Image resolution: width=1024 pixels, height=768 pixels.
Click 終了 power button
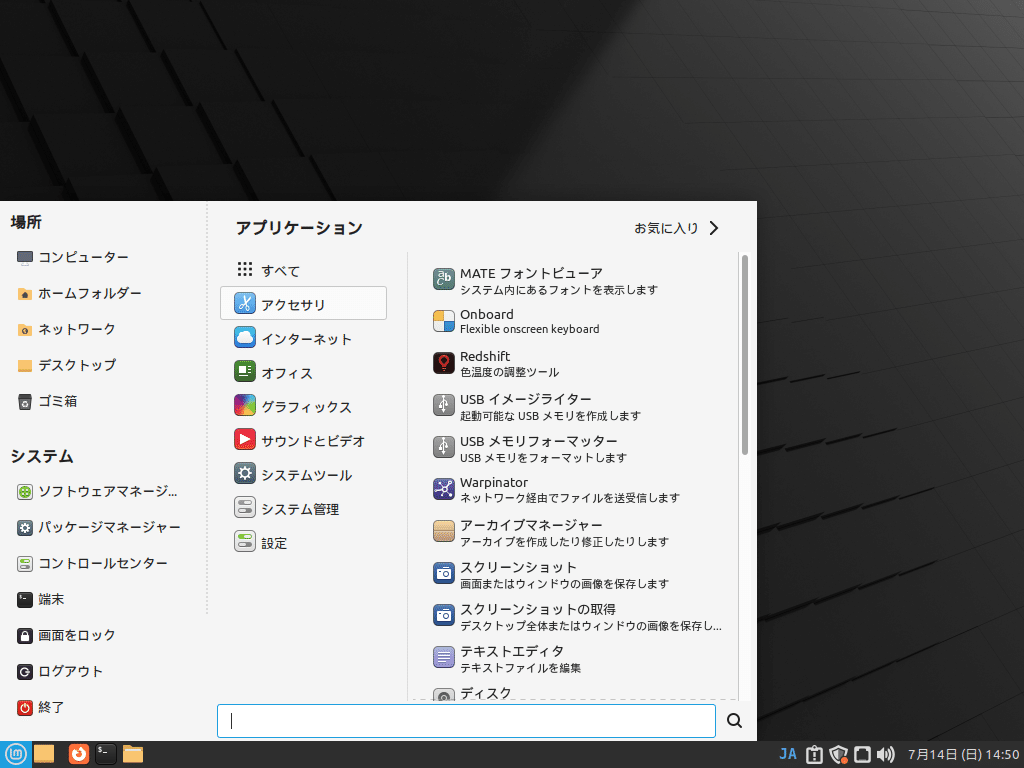click(40, 707)
